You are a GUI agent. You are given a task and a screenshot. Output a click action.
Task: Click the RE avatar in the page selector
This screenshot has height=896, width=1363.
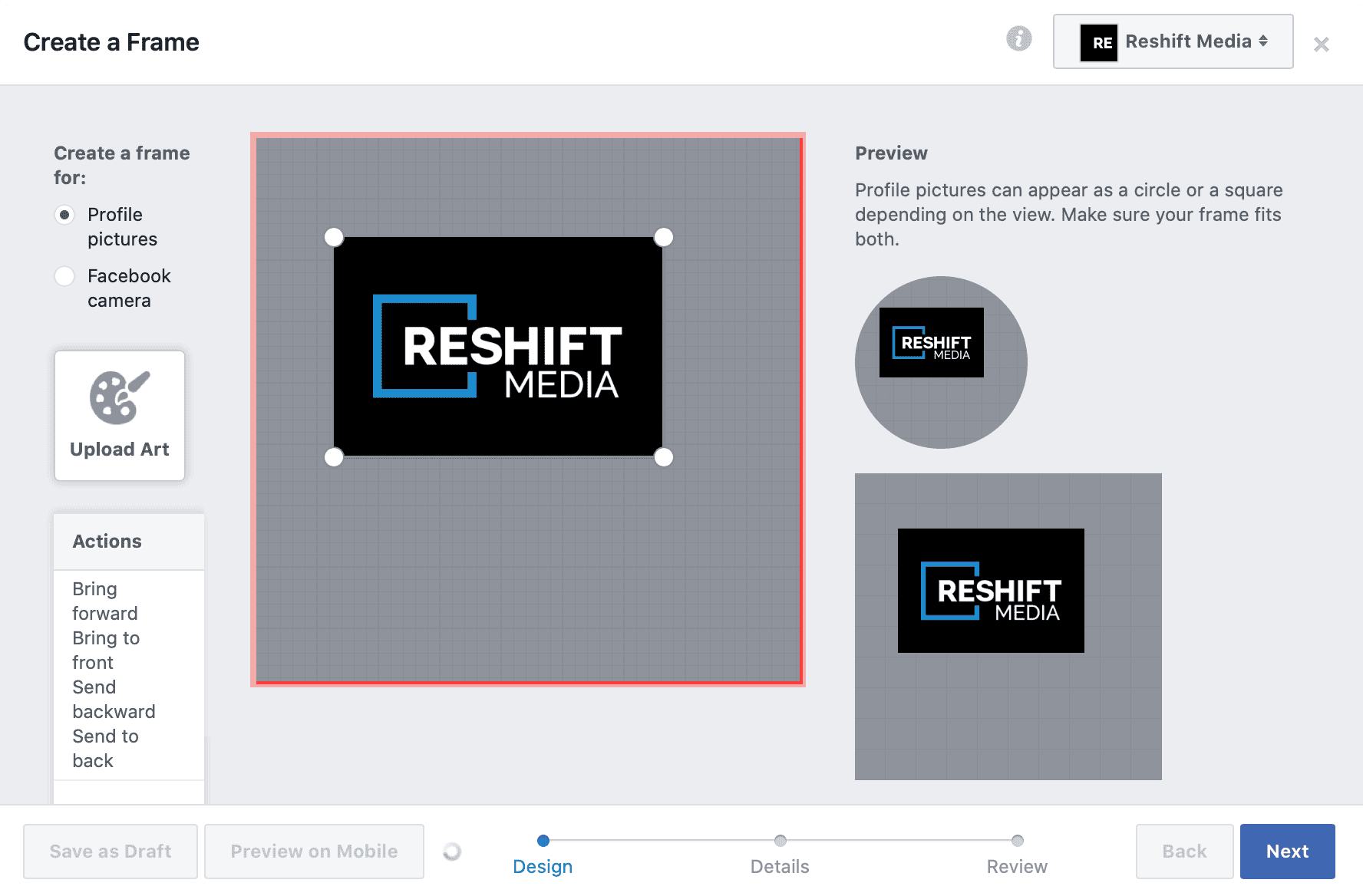1099,42
